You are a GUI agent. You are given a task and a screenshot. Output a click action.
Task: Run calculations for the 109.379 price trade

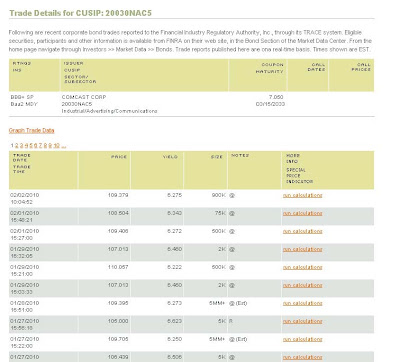coord(302,195)
